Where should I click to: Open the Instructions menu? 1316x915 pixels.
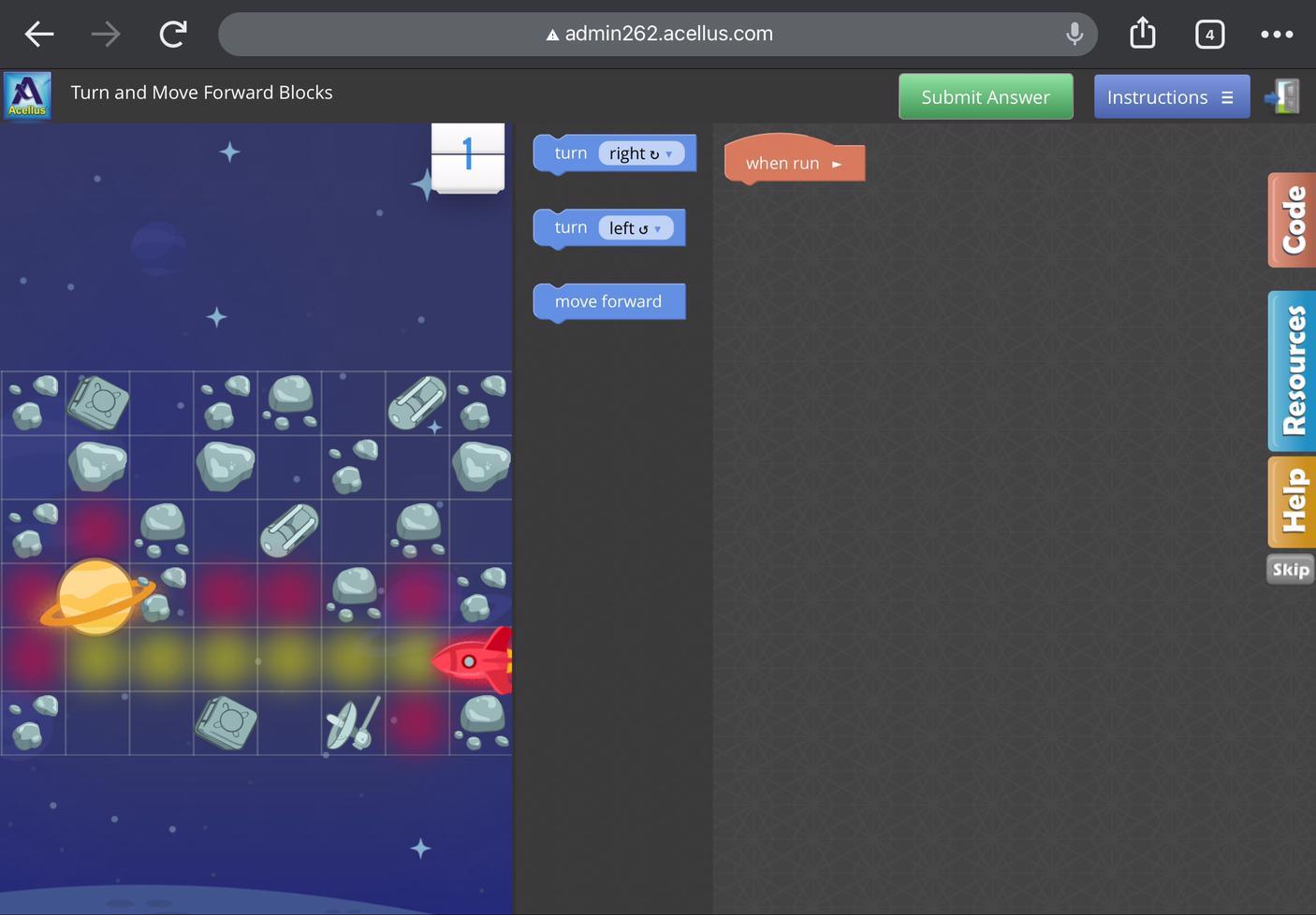pos(1172,97)
